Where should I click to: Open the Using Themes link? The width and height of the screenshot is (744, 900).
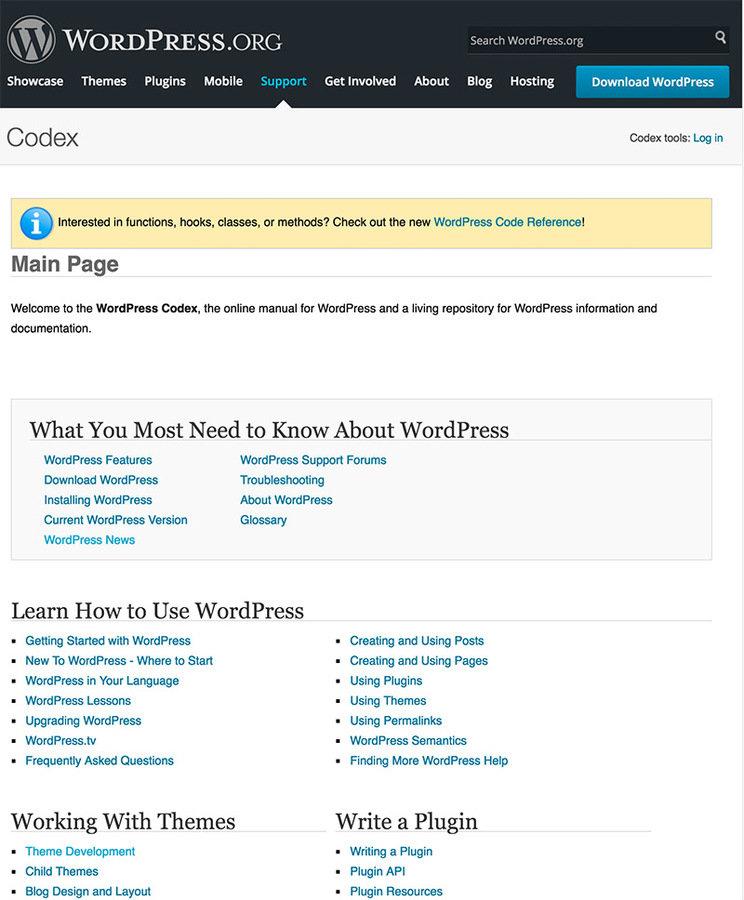(388, 701)
